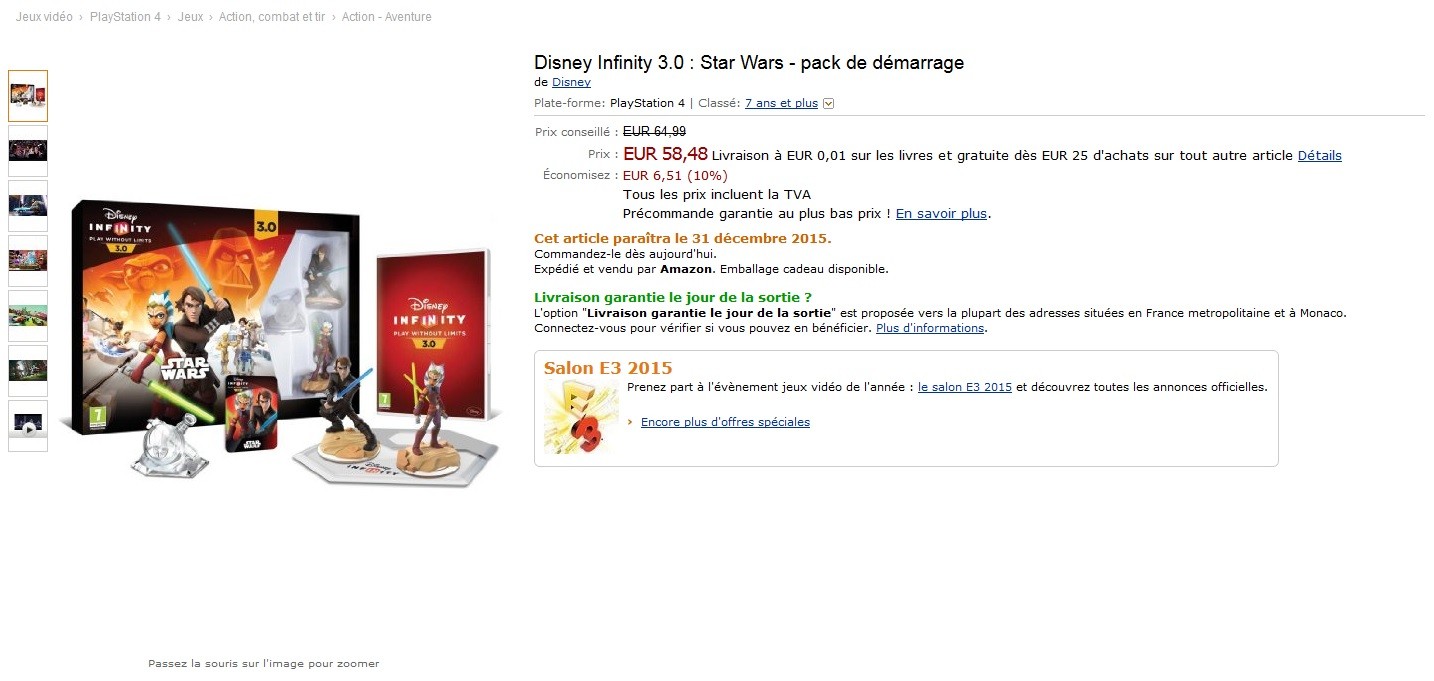
Task: Open the sixth dark scene thumbnail
Action: coord(28,371)
